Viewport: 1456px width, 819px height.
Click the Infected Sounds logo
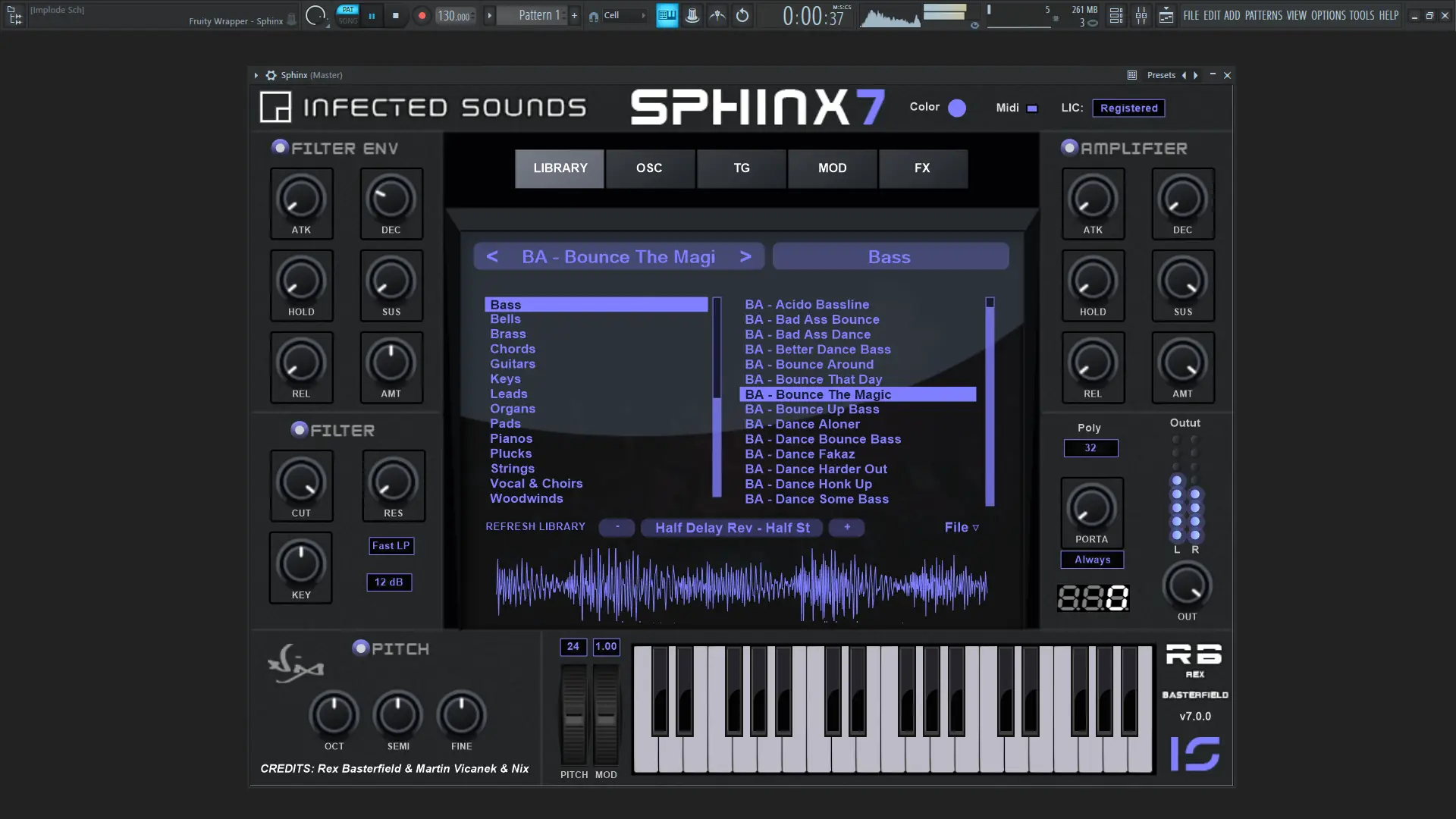click(x=422, y=106)
